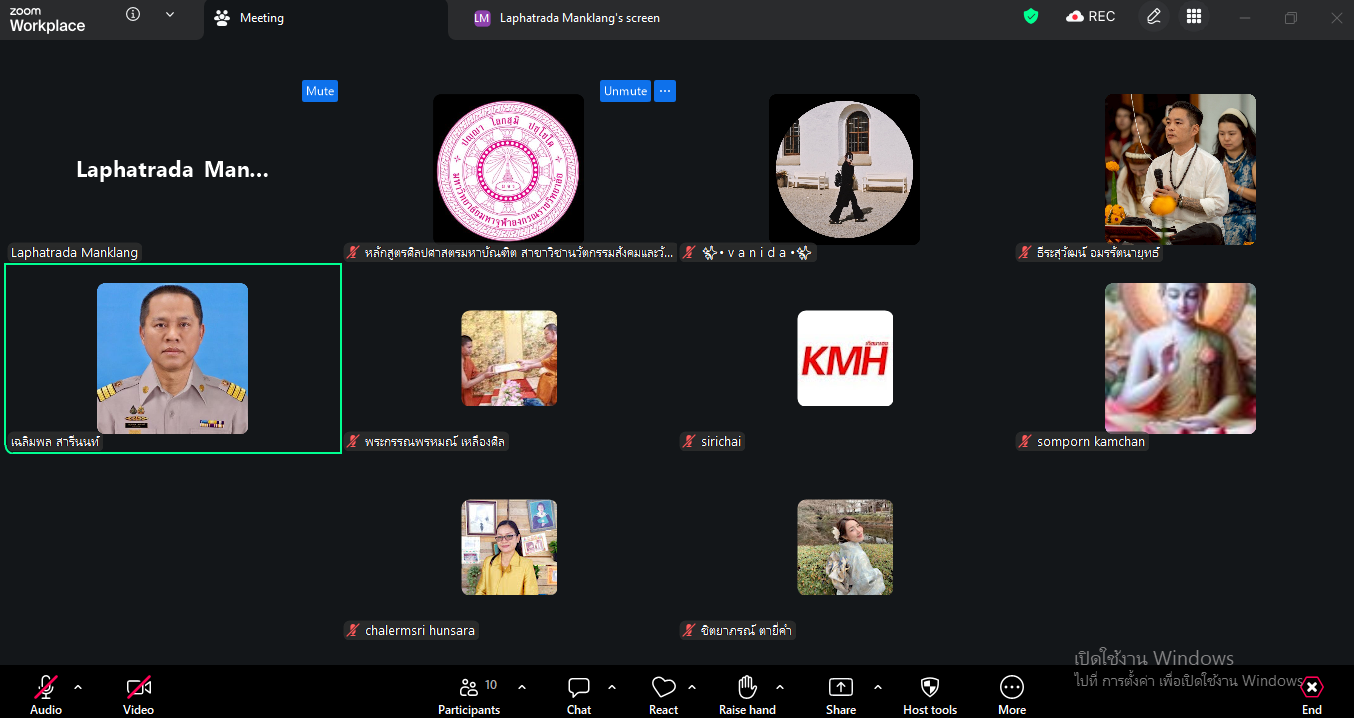Click the green encryption shield icon
The width and height of the screenshot is (1354, 718).
1031,17
